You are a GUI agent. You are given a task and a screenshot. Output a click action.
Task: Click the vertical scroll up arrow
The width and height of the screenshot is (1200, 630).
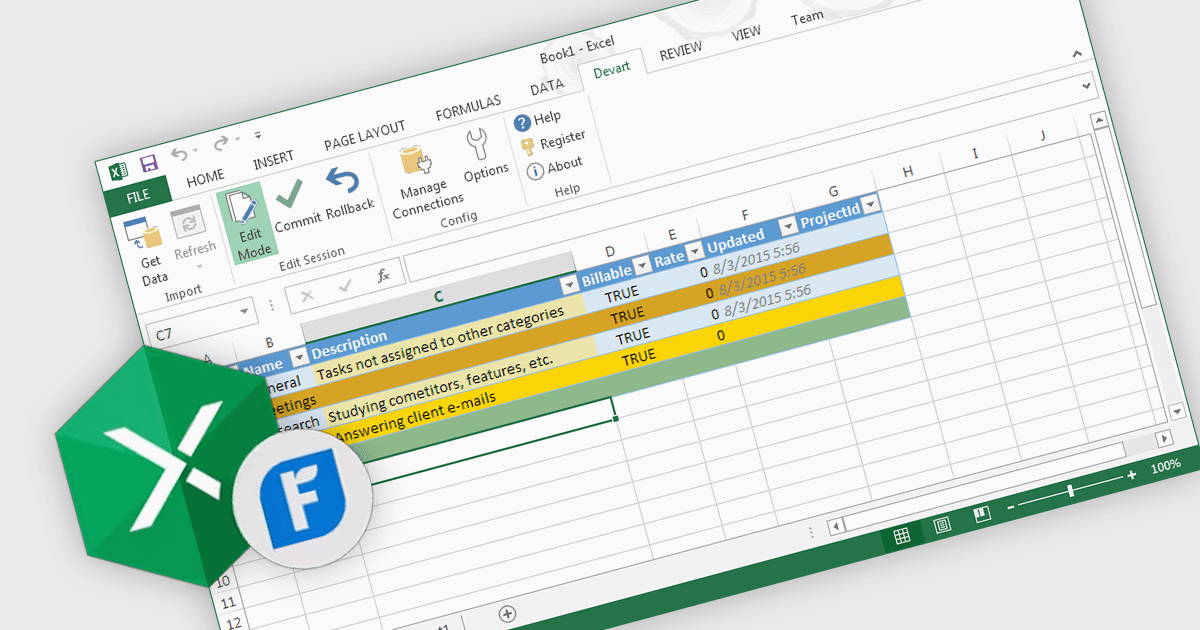[x=1100, y=120]
